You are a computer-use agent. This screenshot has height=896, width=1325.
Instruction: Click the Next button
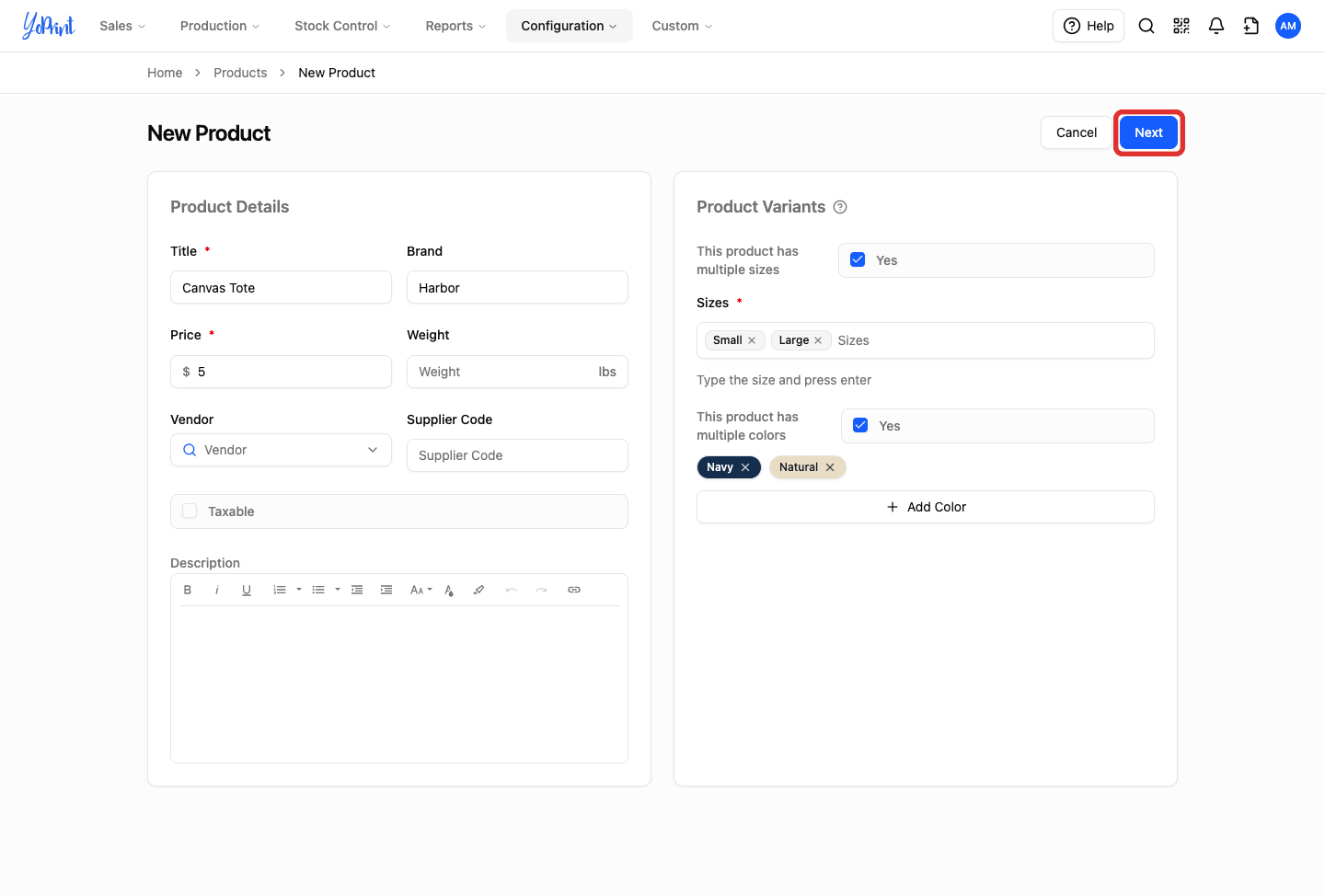coord(1148,132)
